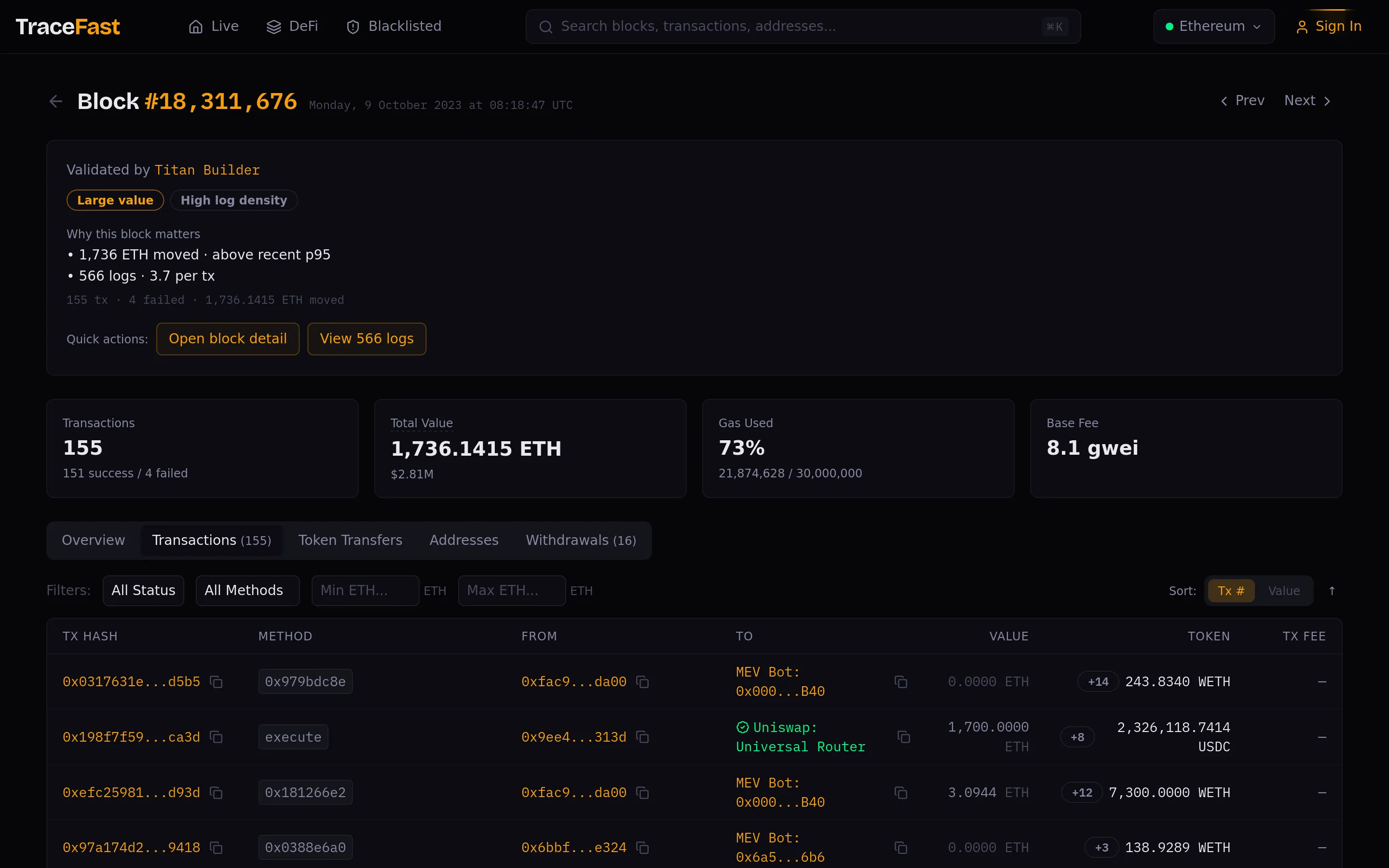Screen dimensions: 1389x868
Task: Expand +3 more token transfers
Action: tap(1102, 848)
